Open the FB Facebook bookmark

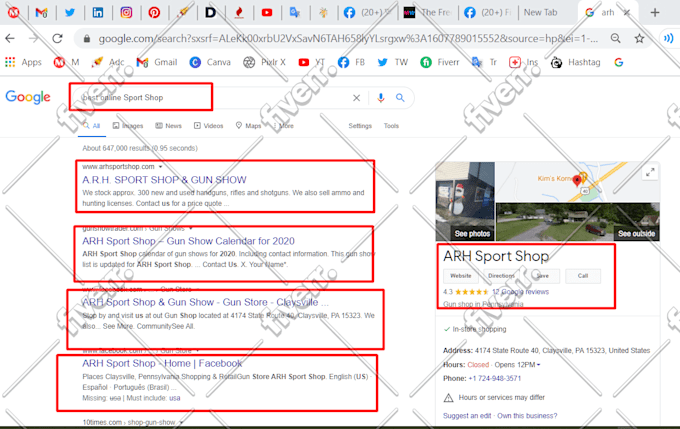(x=351, y=62)
